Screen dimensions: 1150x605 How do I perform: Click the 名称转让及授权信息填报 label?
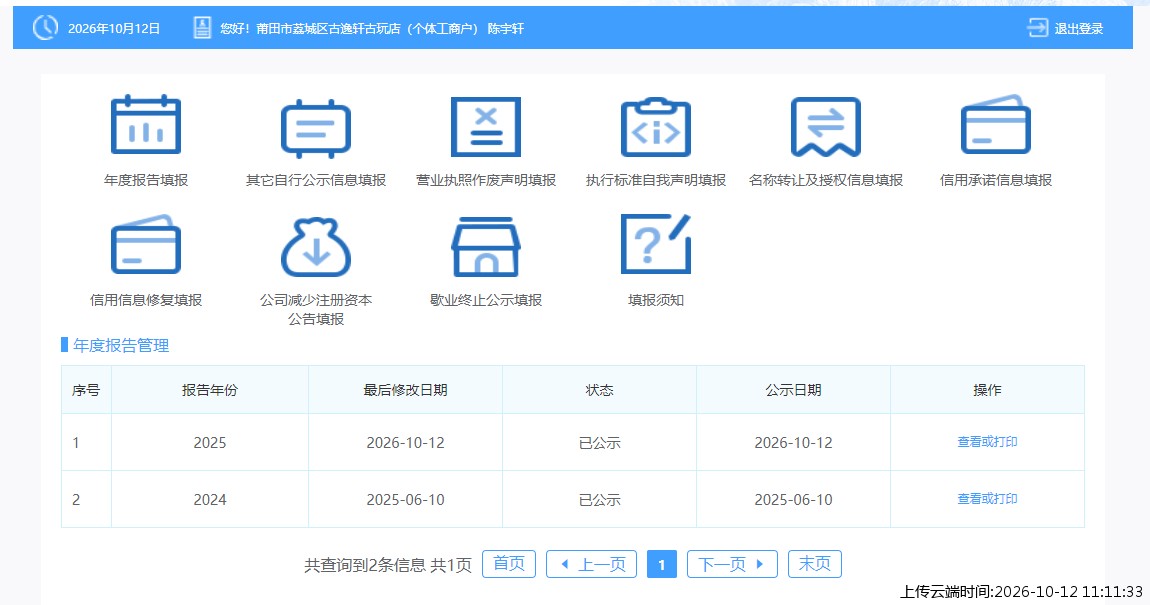click(826, 180)
